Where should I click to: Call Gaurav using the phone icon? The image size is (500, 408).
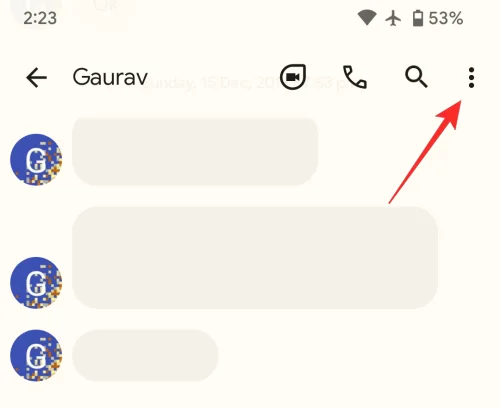[355, 77]
